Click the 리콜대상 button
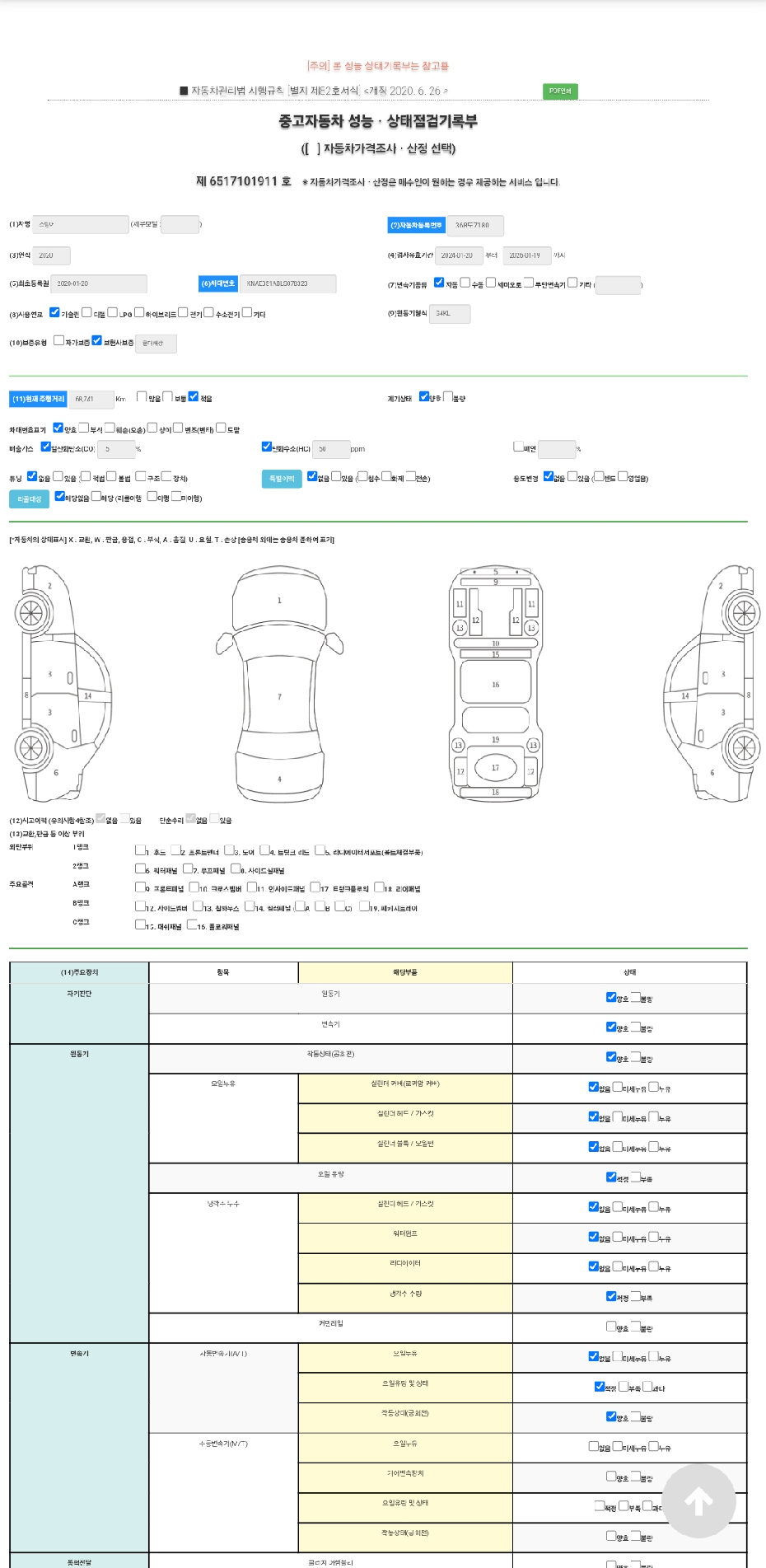Screen dimensions: 766x1568 click(x=30, y=498)
